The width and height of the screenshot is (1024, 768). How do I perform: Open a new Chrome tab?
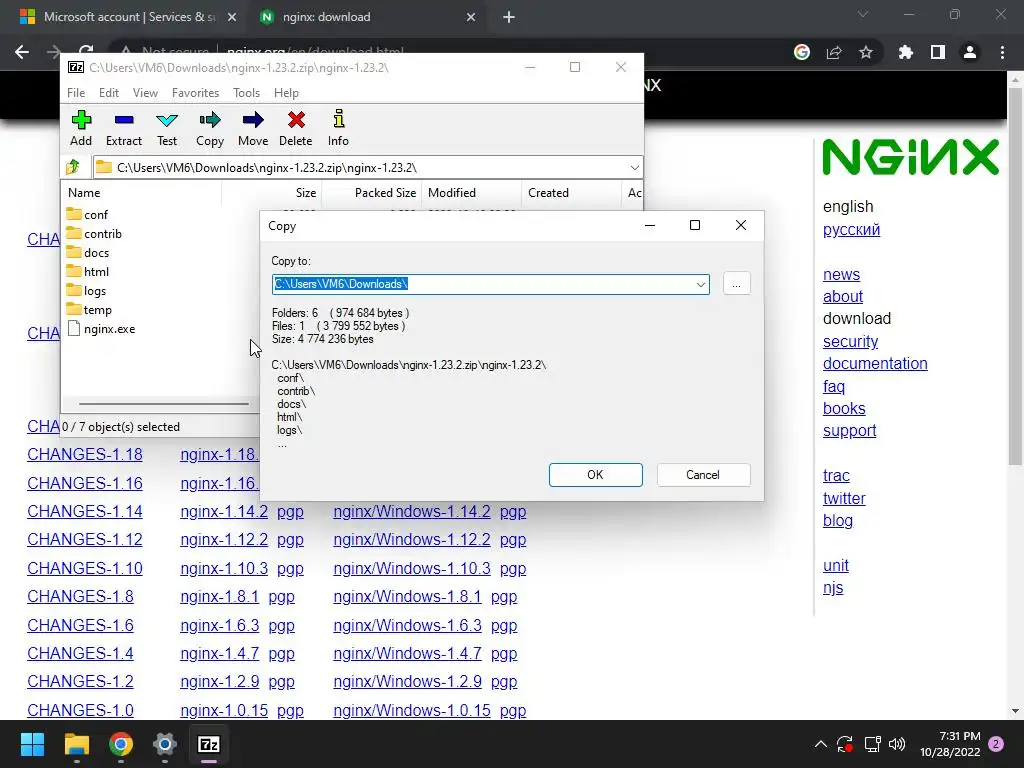pos(509,17)
